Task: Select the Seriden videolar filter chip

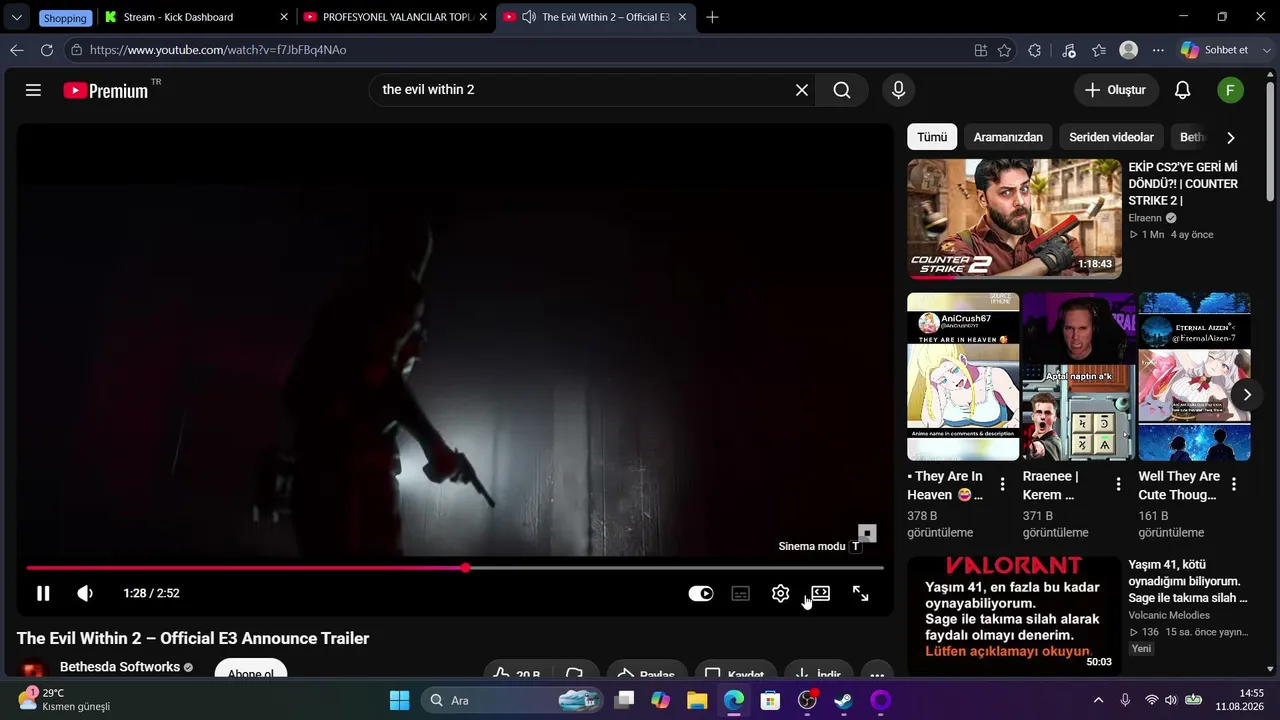Action: click(1111, 137)
